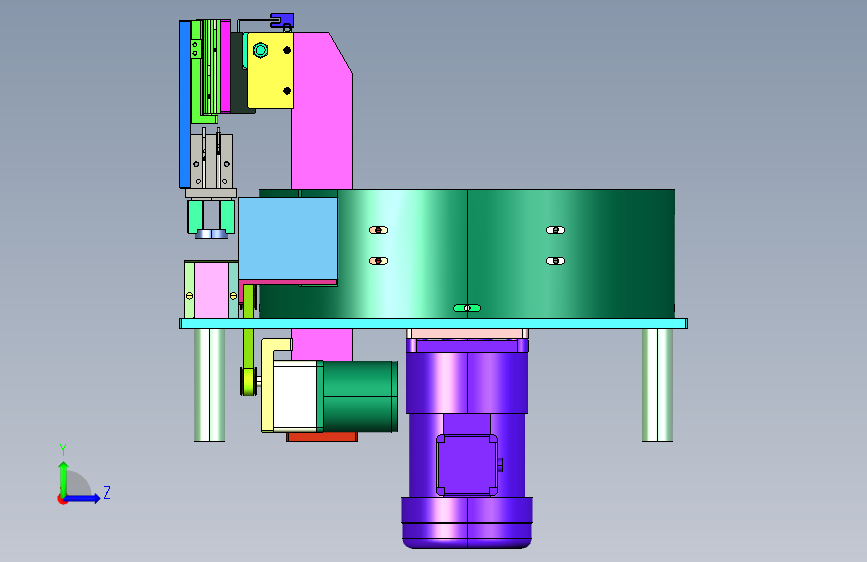The height and width of the screenshot is (562, 867).
Task: Select the small blue clip at the very top
Action: (282, 21)
